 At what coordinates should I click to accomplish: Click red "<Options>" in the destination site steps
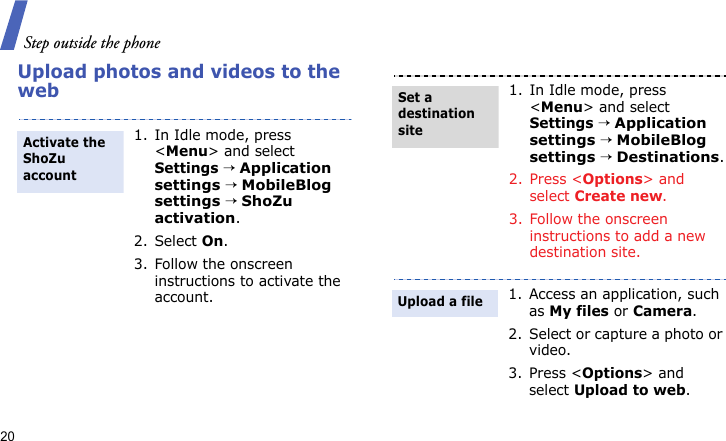click(x=612, y=179)
